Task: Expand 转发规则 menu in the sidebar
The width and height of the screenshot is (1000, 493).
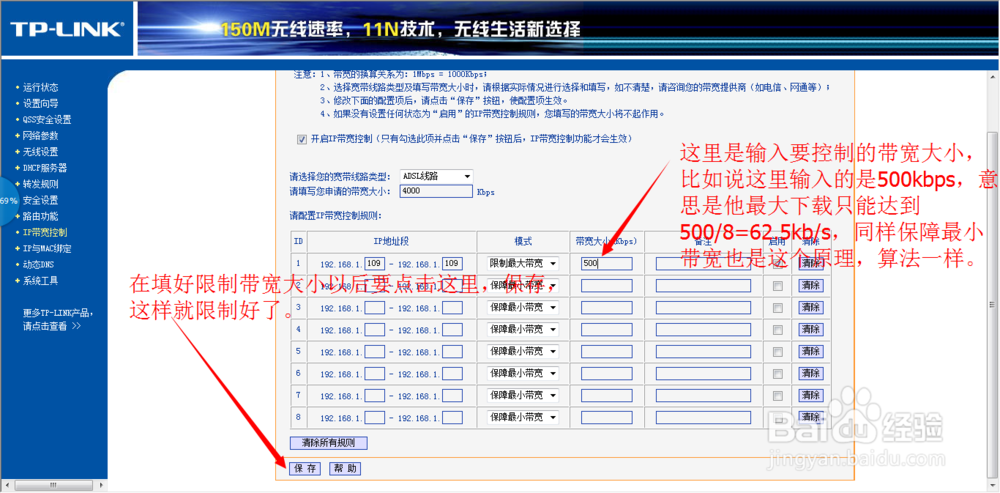Action: pyautogui.click(x=40, y=184)
